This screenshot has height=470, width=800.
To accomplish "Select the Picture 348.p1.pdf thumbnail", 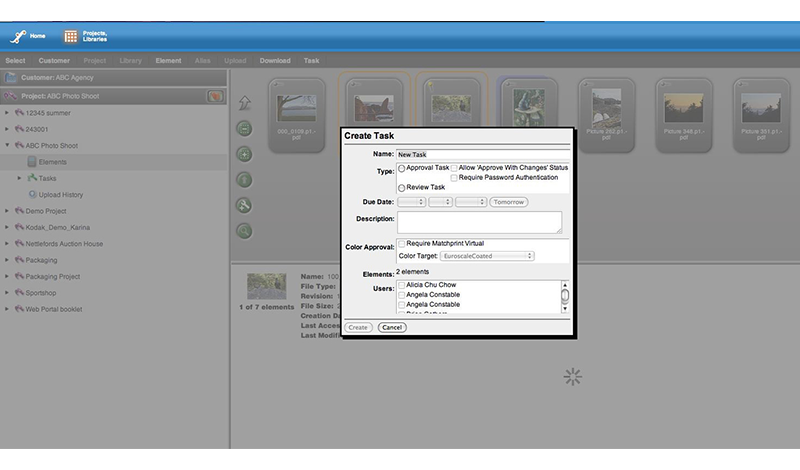I will [x=683, y=115].
